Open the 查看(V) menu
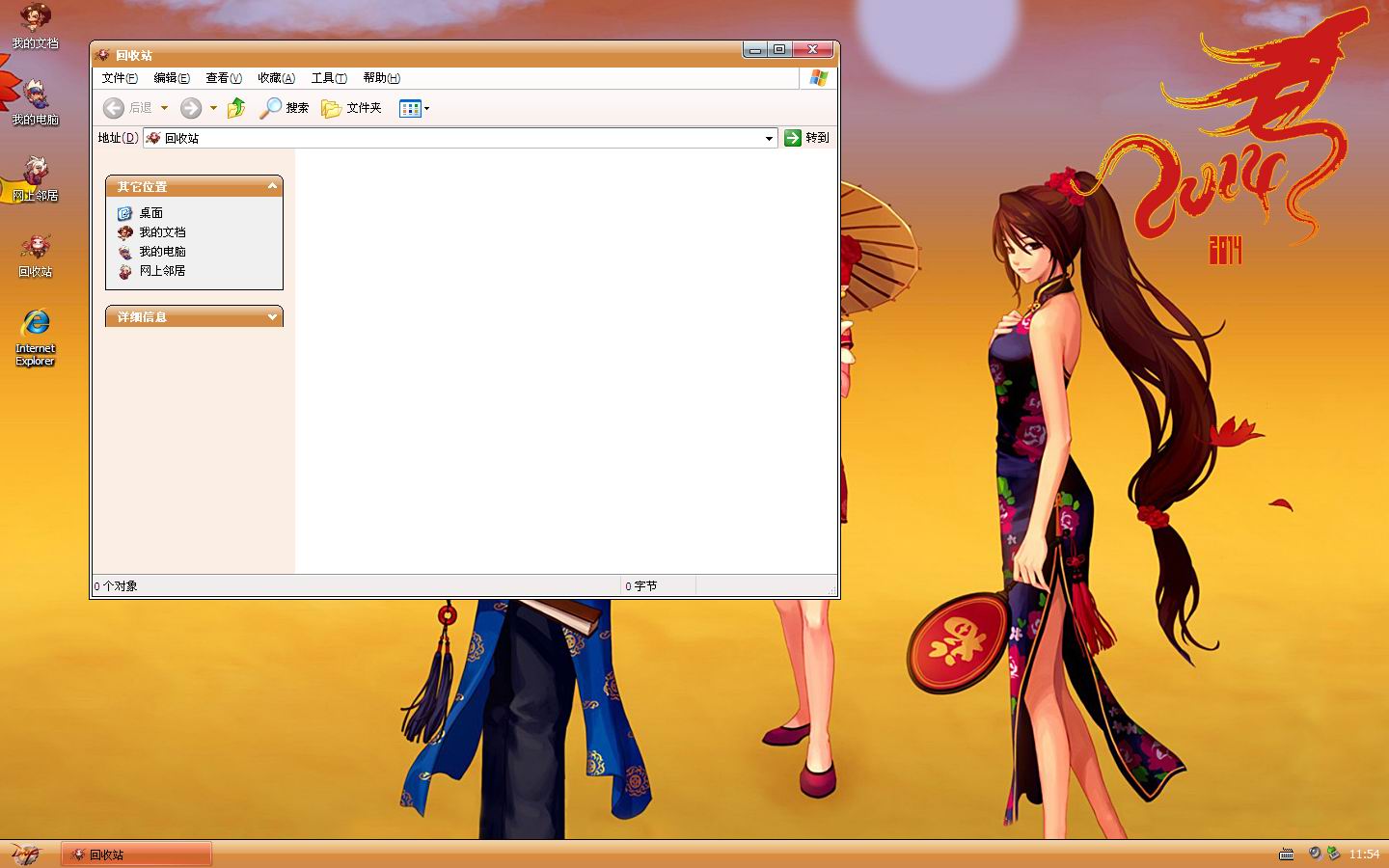Image resolution: width=1389 pixels, height=868 pixels. (x=224, y=78)
